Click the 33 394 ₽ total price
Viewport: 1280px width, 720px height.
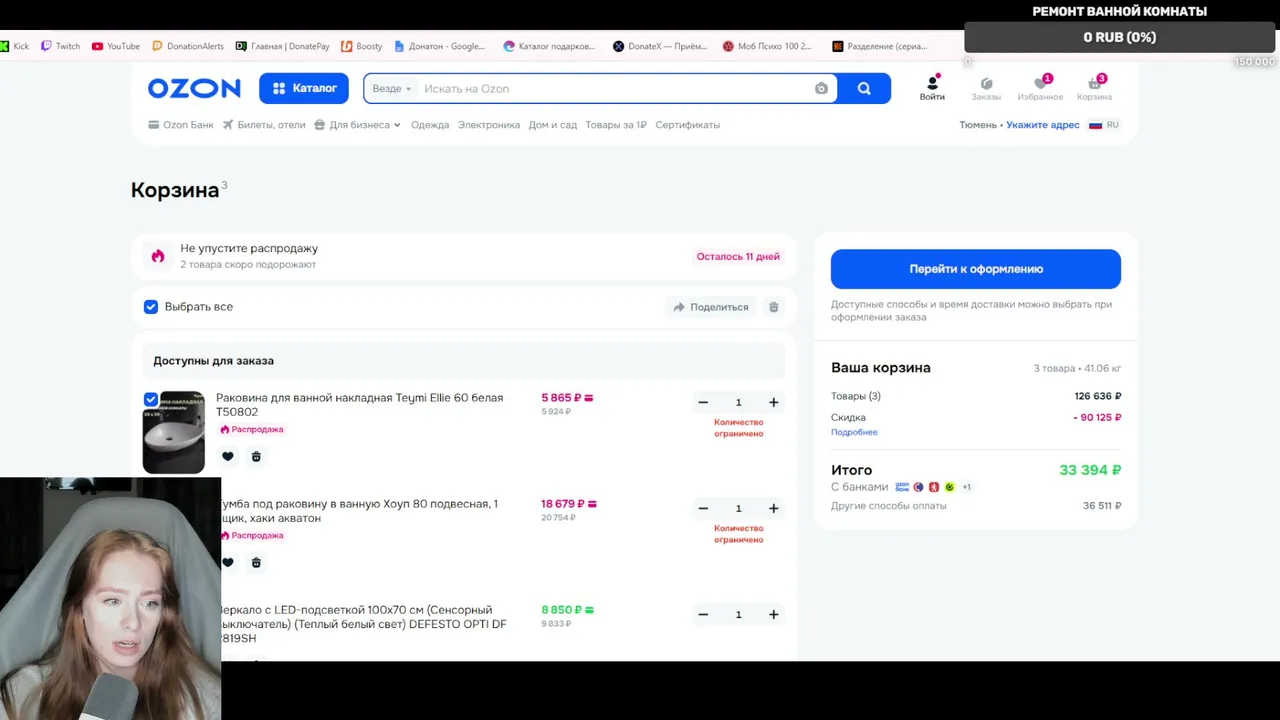1090,470
